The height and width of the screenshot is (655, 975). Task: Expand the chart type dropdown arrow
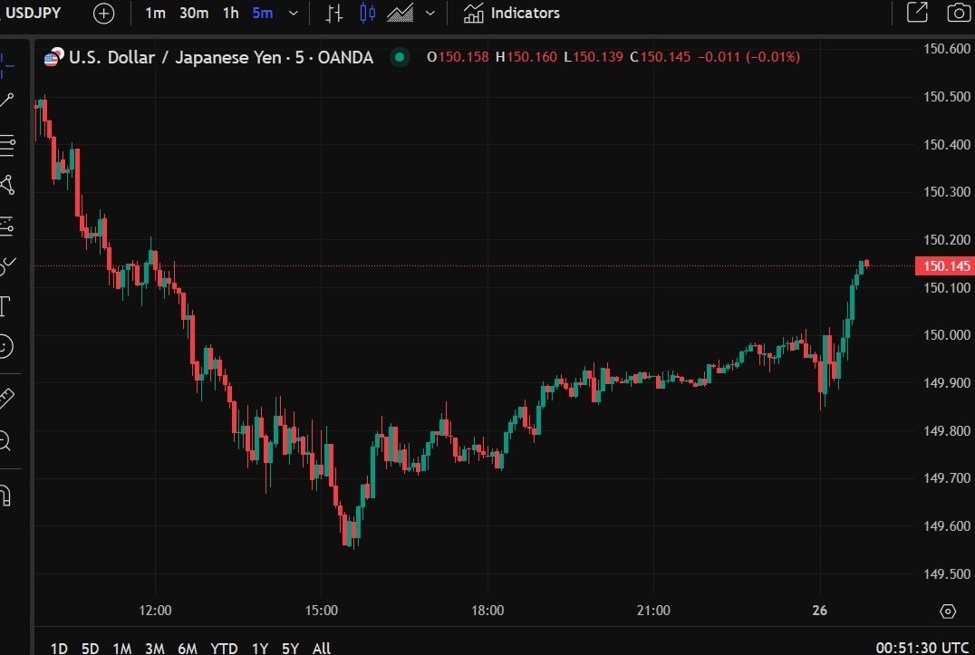430,13
